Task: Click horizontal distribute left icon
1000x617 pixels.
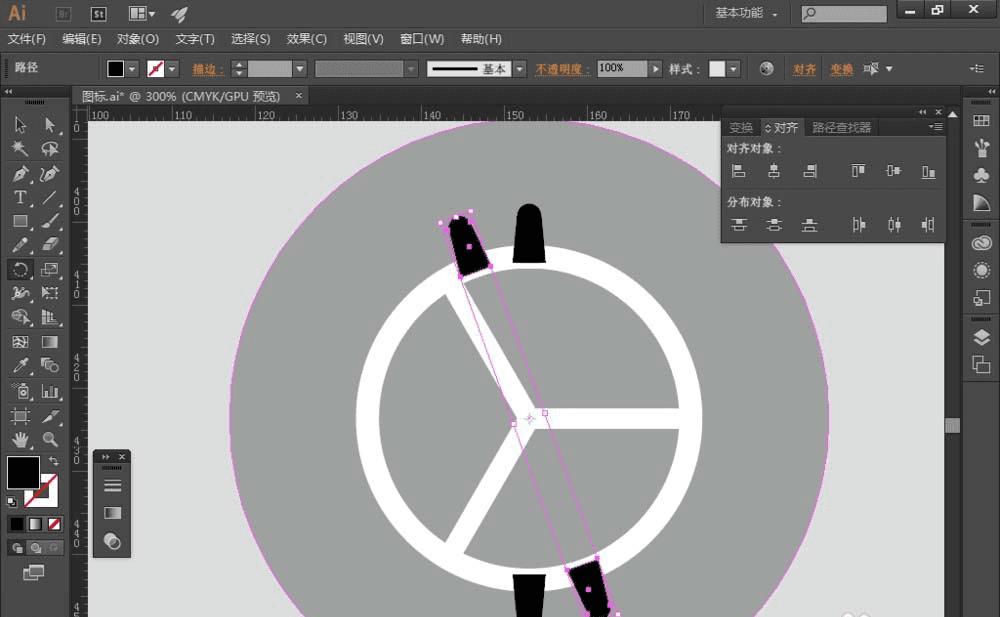Action: pos(858,225)
